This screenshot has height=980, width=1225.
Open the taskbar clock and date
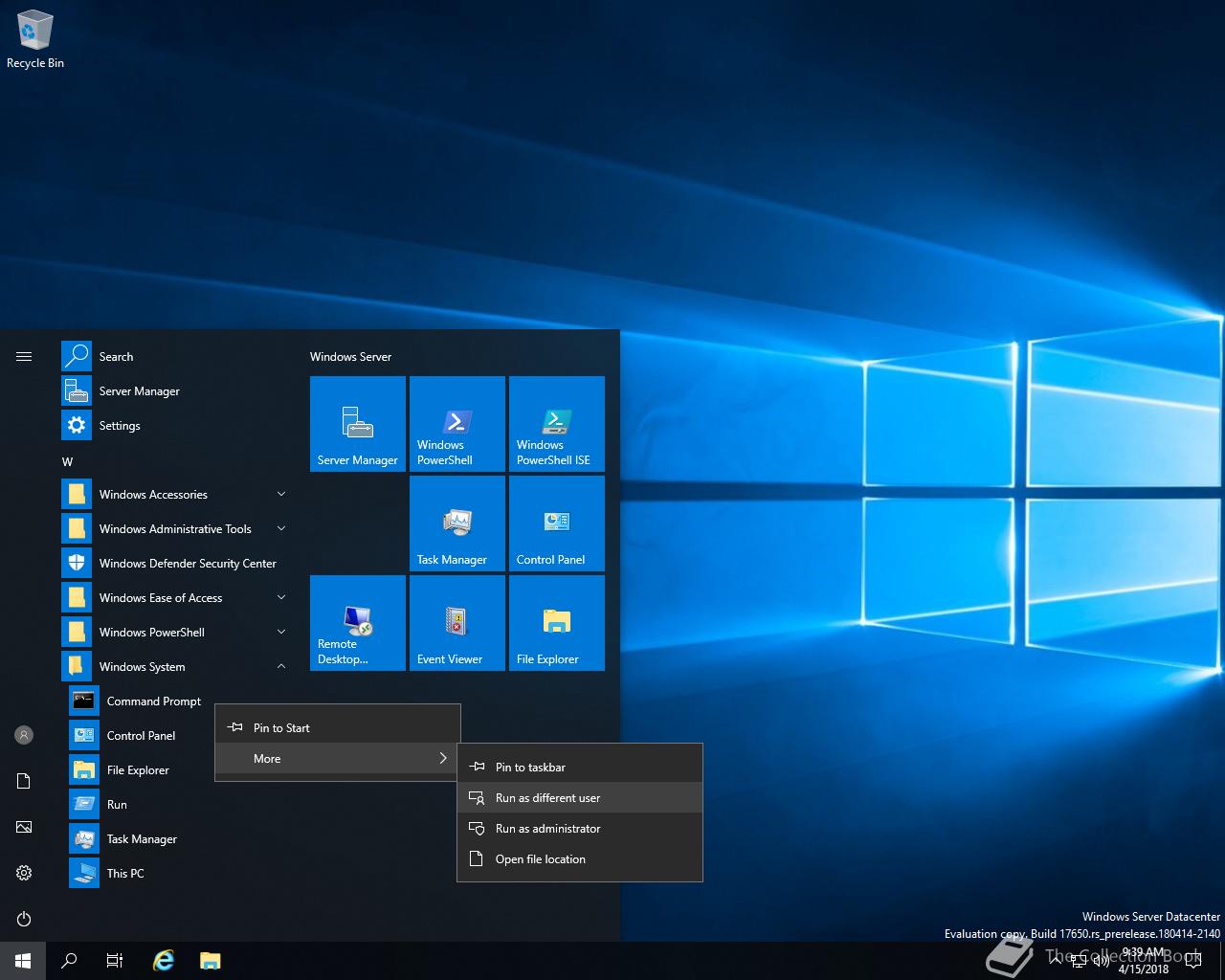[1144, 961]
